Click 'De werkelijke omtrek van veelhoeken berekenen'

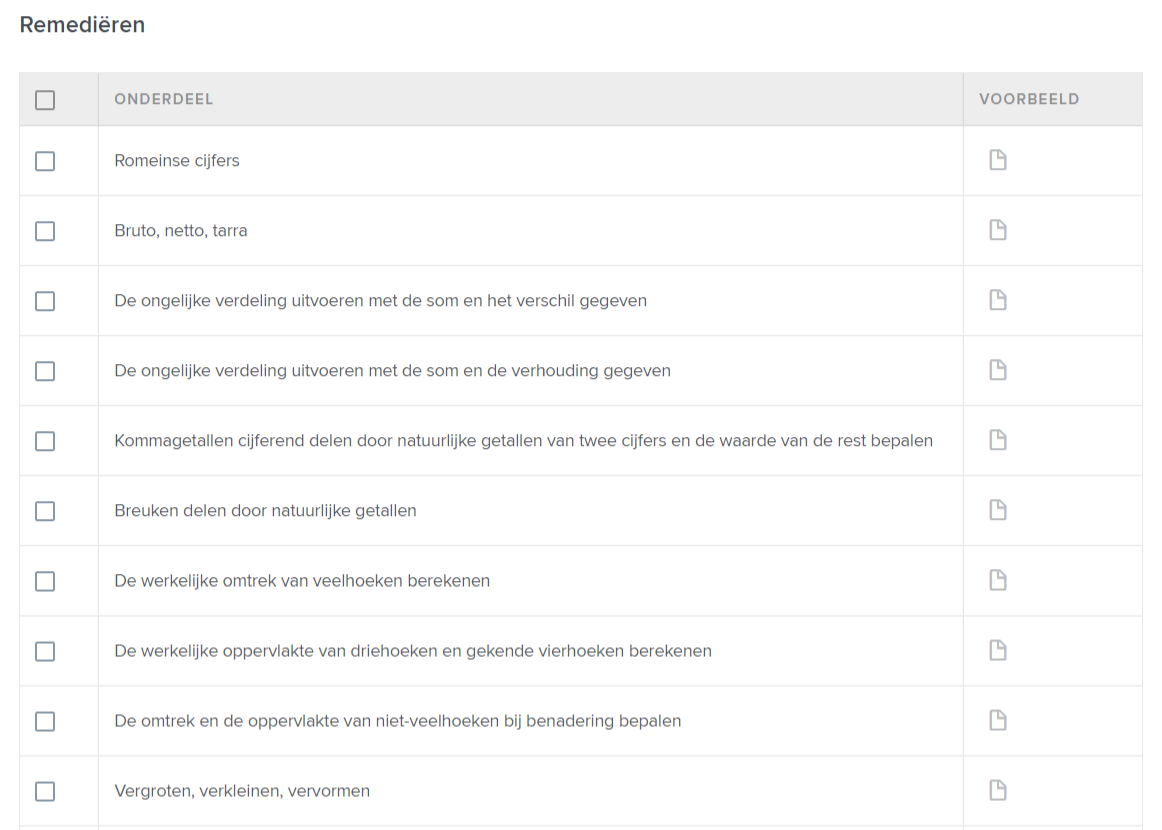302,581
